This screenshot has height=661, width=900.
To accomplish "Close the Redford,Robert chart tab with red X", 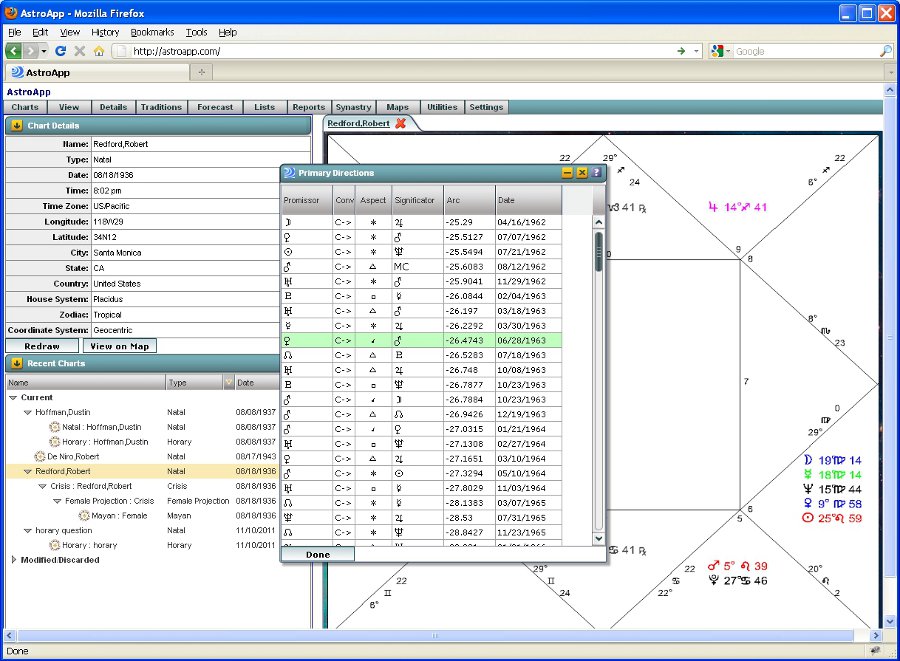I will tap(401, 124).
